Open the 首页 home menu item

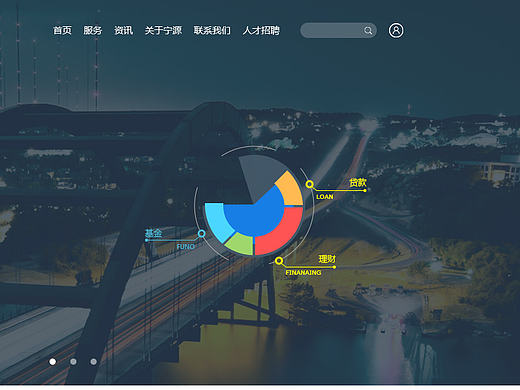pos(62,30)
